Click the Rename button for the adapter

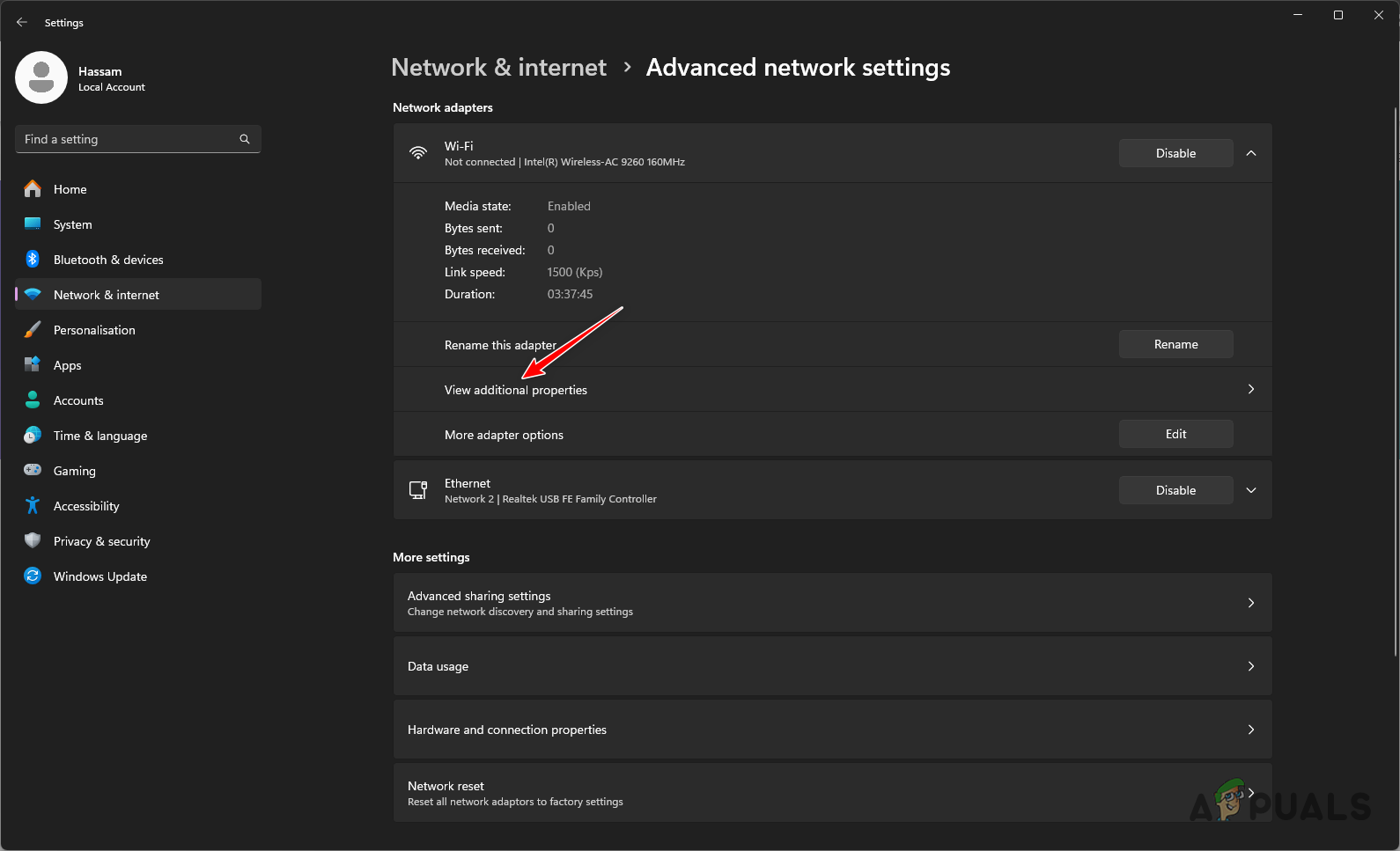(1175, 344)
